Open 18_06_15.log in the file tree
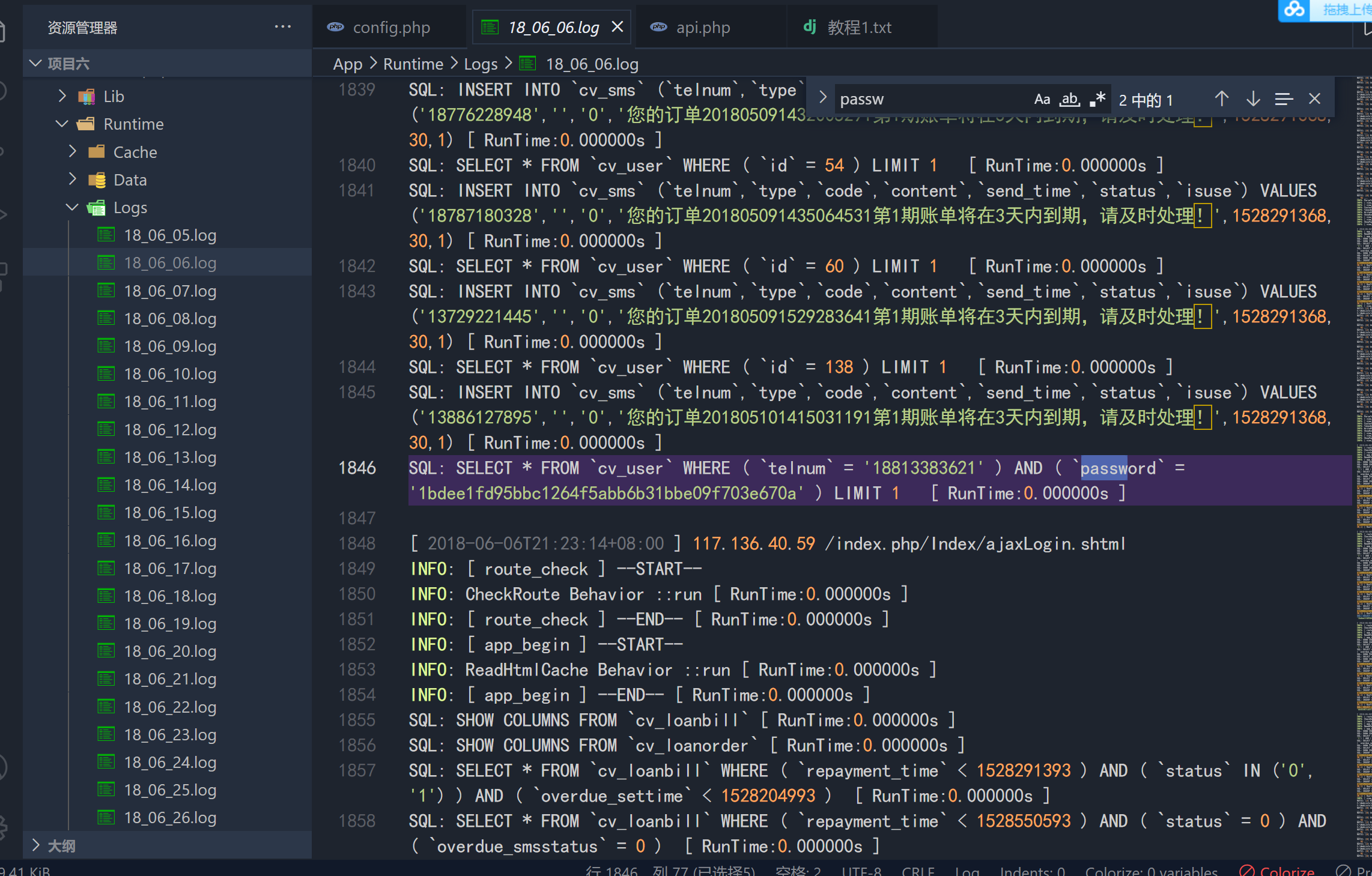 [x=170, y=513]
